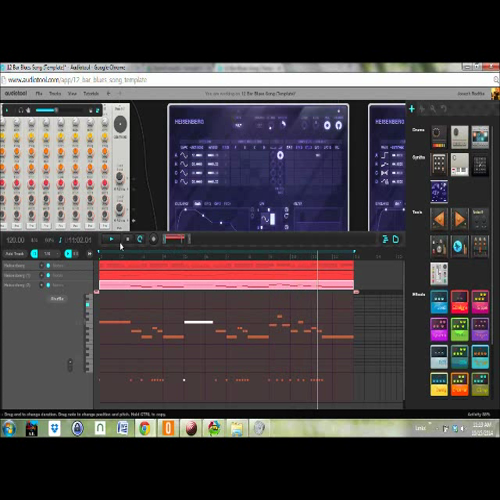Select the colorful sampler device in Drums row
This screenshot has height=500, width=500.
point(480,137)
